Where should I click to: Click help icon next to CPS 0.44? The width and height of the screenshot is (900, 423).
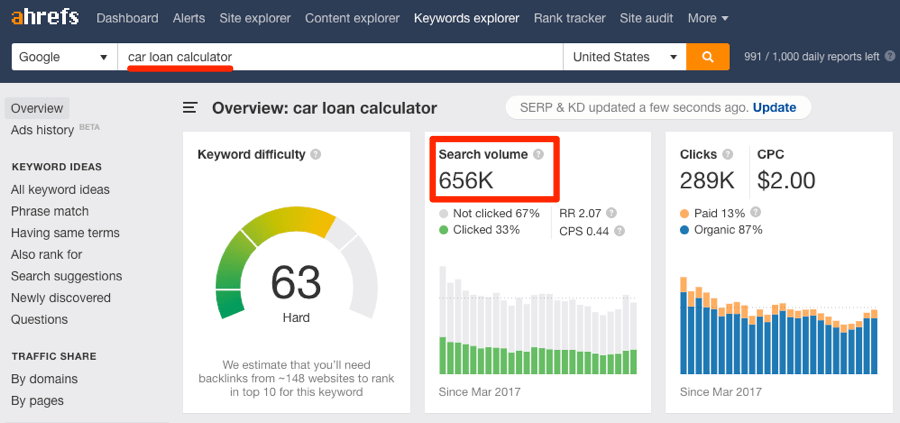pos(619,231)
